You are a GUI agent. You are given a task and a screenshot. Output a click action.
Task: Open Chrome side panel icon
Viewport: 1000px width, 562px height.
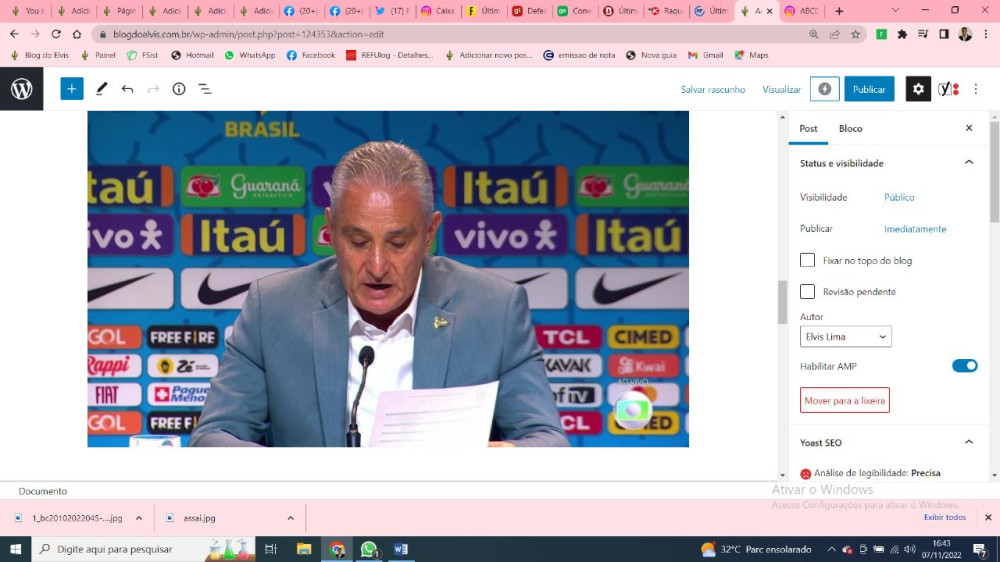click(x=944, y=34)
